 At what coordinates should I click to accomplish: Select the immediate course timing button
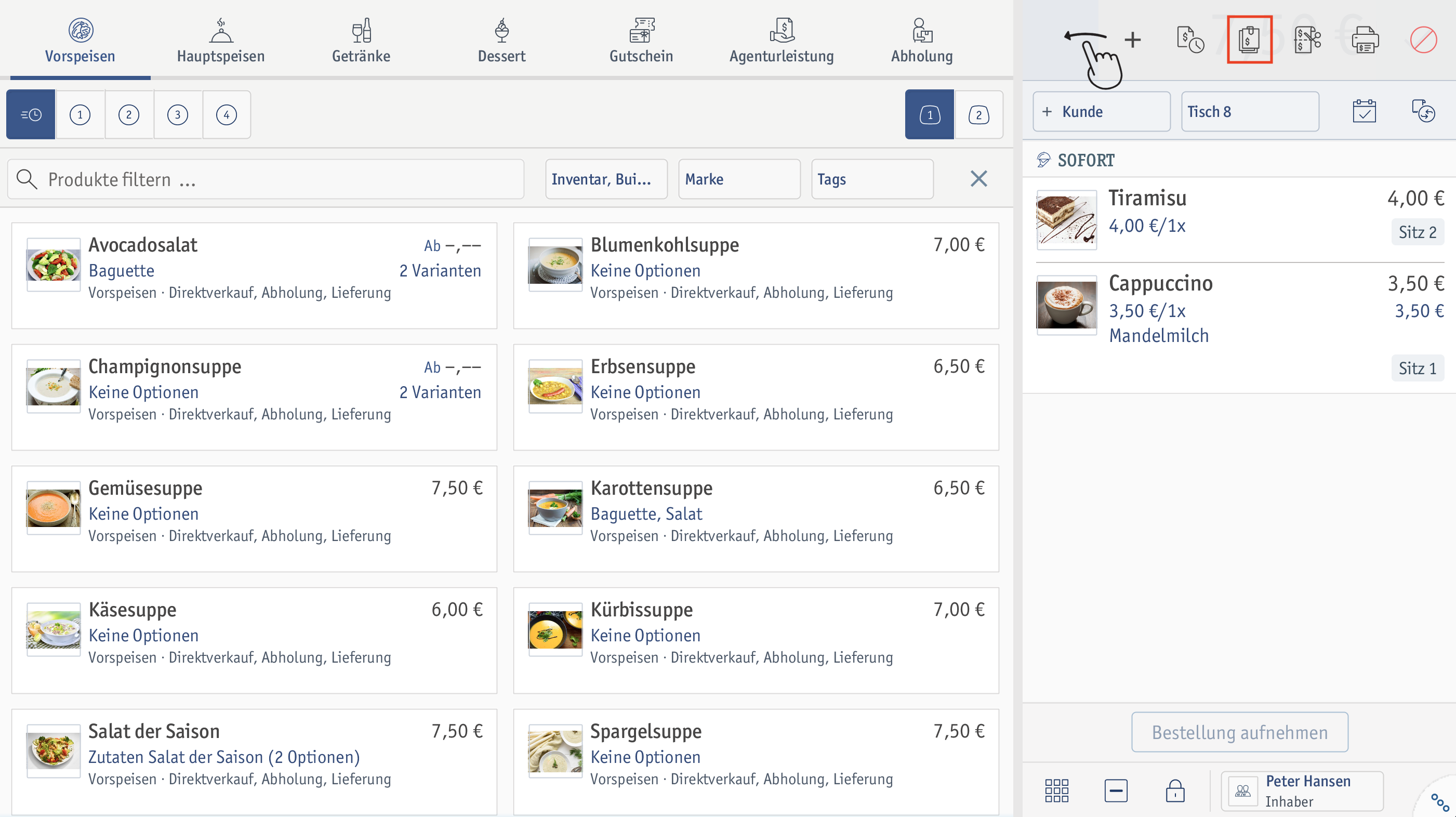point(31,114)
